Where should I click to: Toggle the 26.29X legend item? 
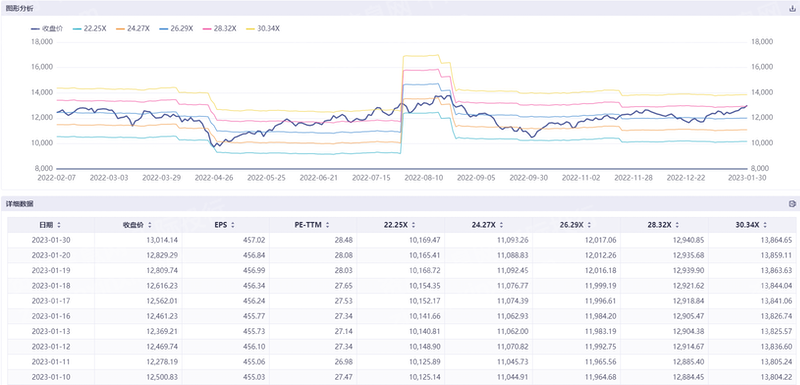pos(177,29)
